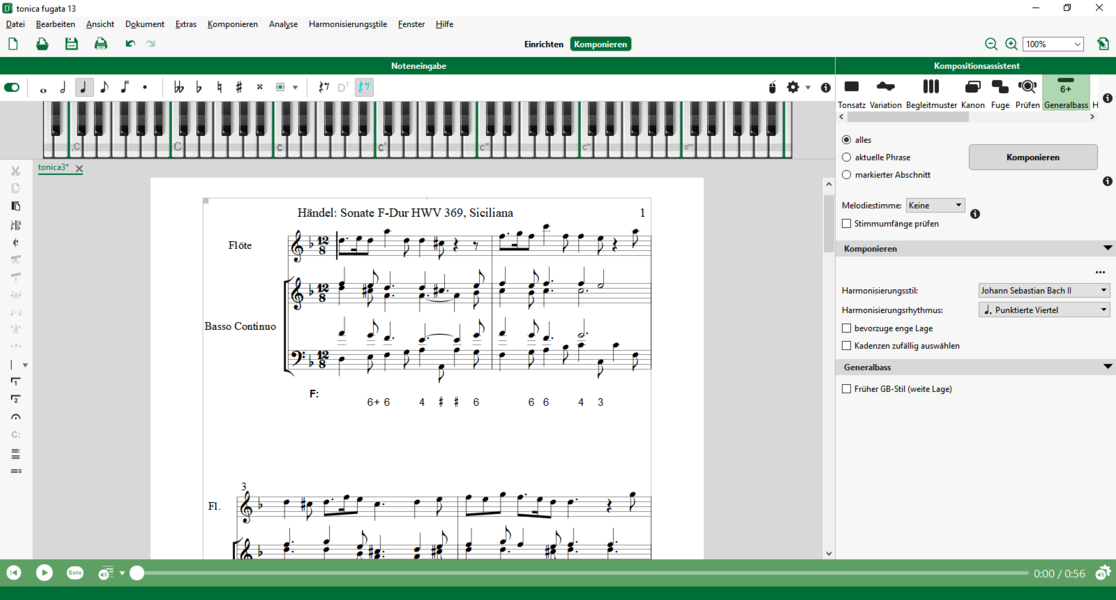
Task: Select the 'alles' radio option
Action: coord(846,140)
